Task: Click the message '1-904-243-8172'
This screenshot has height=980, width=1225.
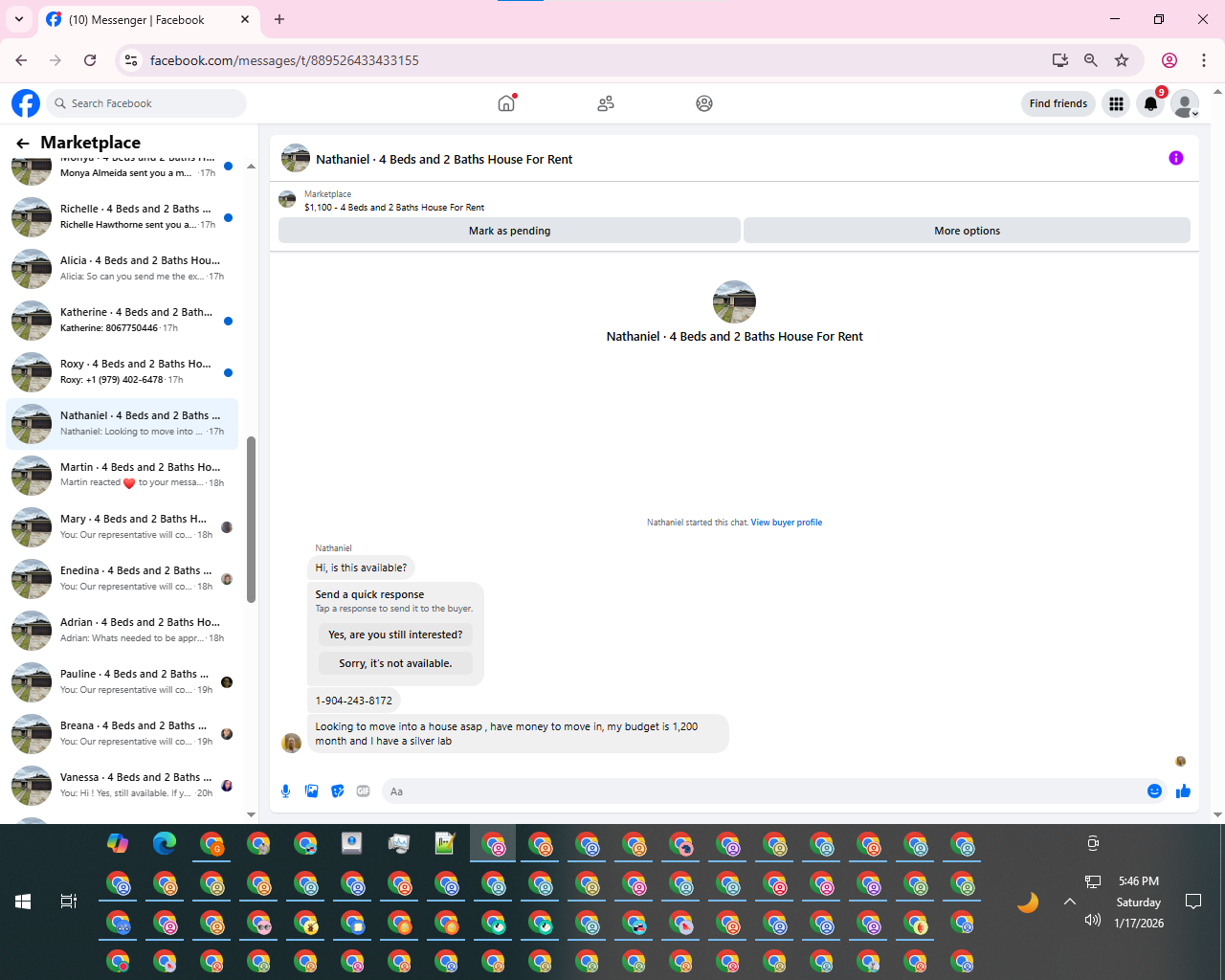Action: pyautogui.click(x=354, y=701)
